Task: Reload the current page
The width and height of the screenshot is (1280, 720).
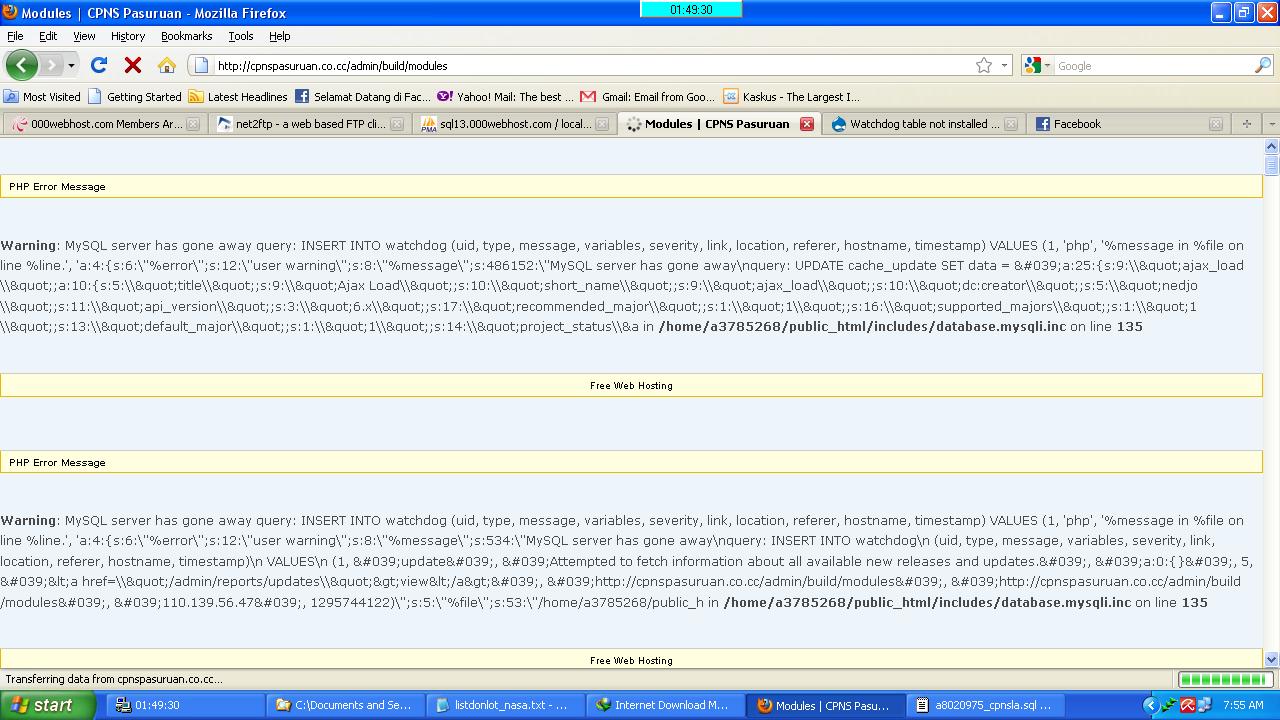Action: point(98,65)
